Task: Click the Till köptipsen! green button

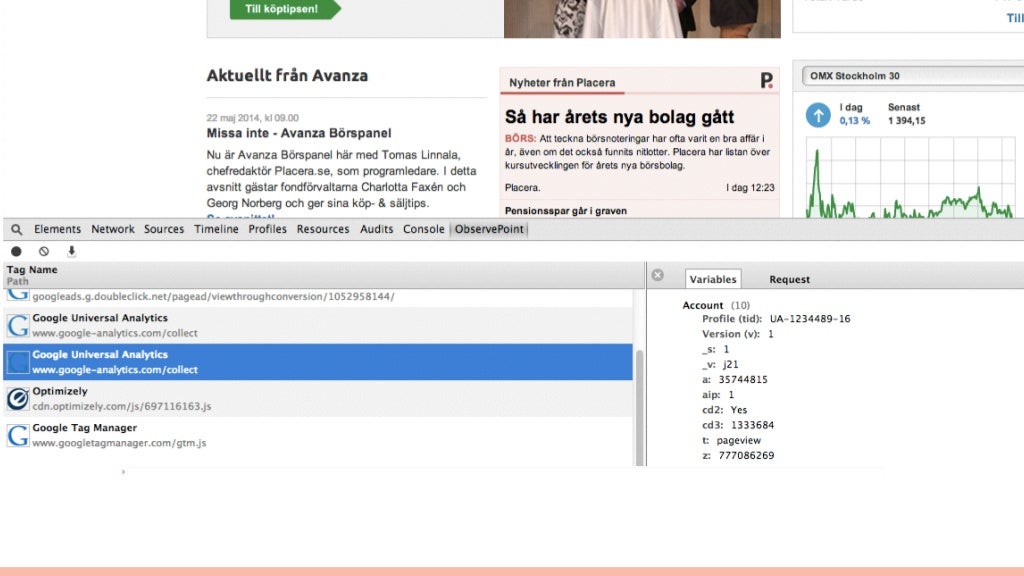Action: 285,9
